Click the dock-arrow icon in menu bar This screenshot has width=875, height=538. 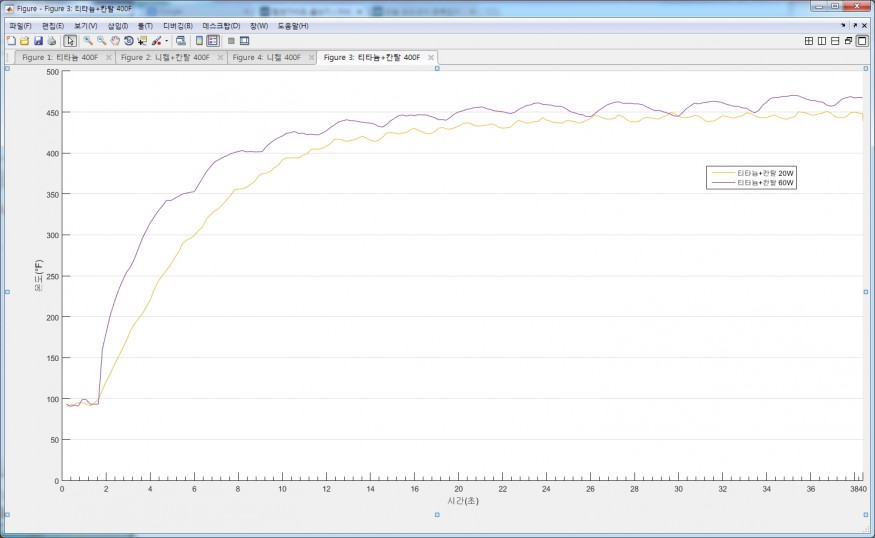pos(843,25)
